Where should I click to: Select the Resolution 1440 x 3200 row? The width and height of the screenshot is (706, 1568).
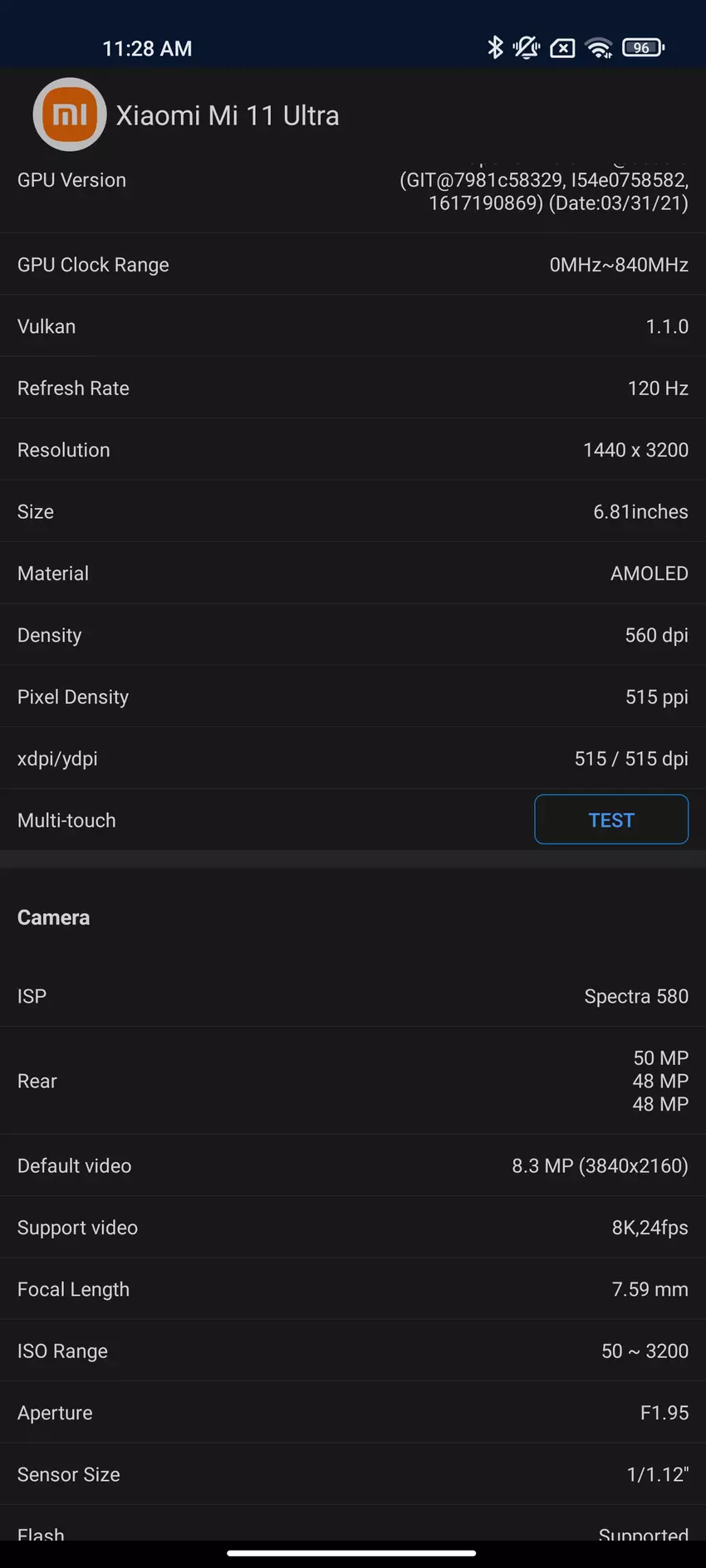[x=353, y=450]
